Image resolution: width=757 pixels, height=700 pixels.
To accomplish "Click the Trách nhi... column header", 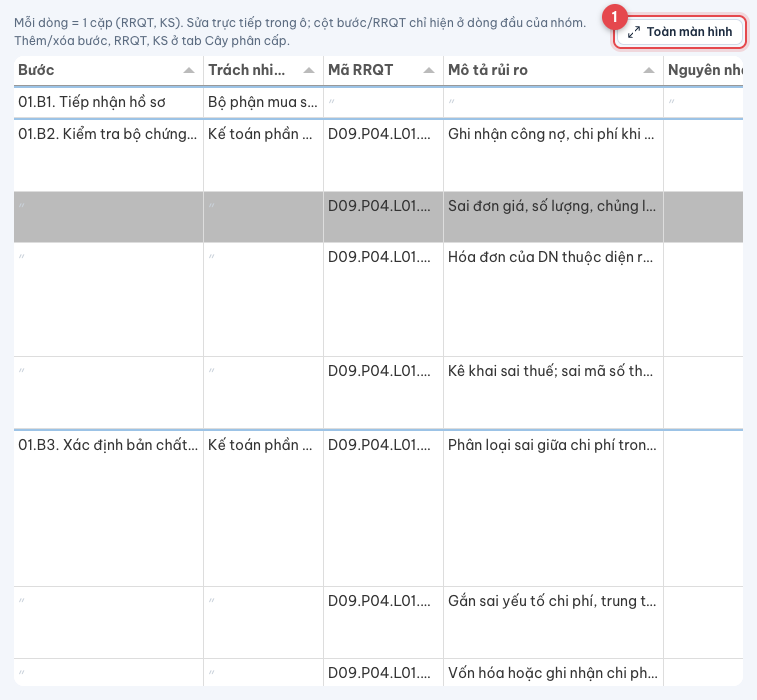I will (264, 70).
